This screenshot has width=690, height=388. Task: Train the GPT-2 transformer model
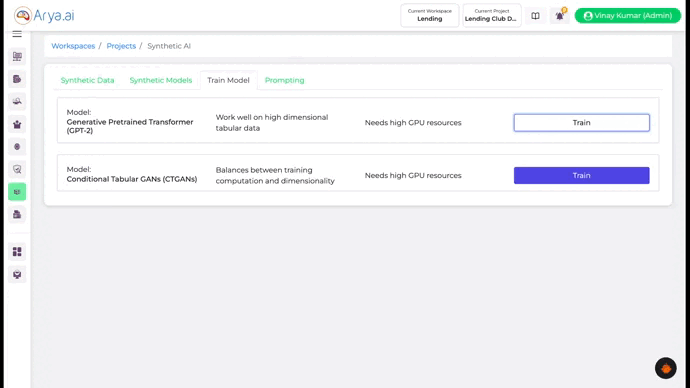point(581,123)
